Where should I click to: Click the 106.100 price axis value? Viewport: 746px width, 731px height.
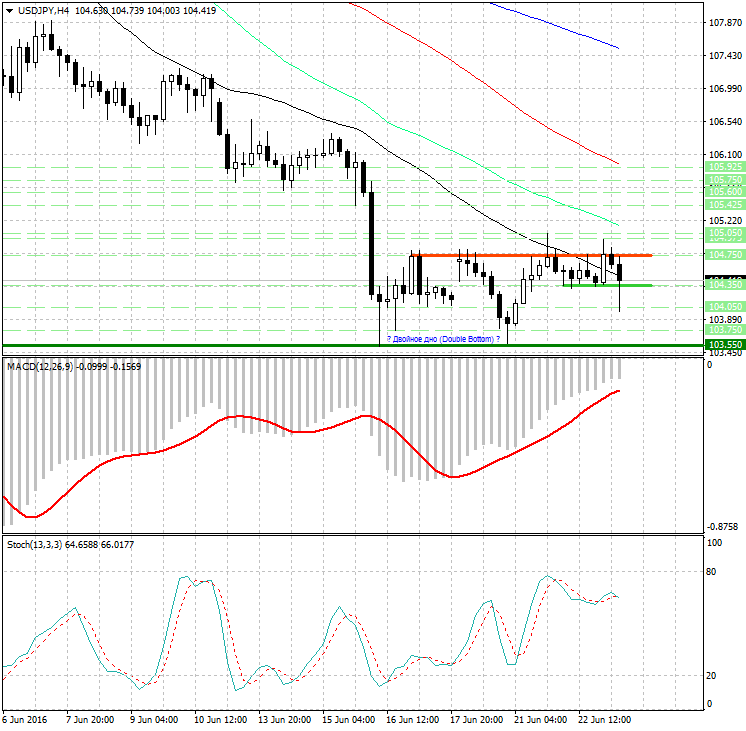coord(725,155)
